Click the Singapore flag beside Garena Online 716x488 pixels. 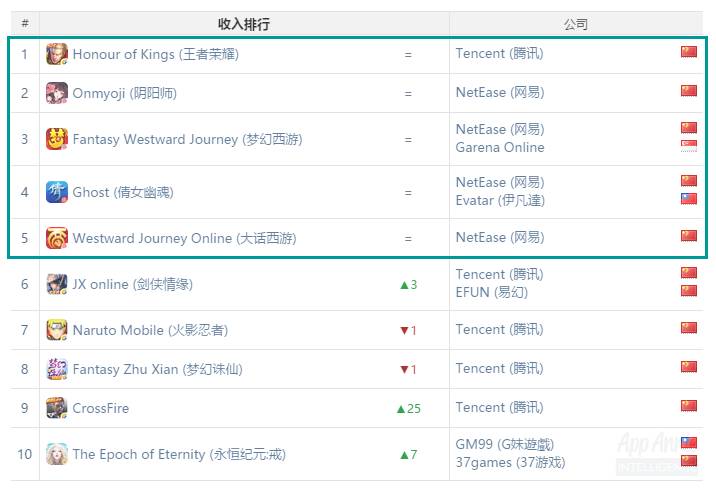pos(689,146)
